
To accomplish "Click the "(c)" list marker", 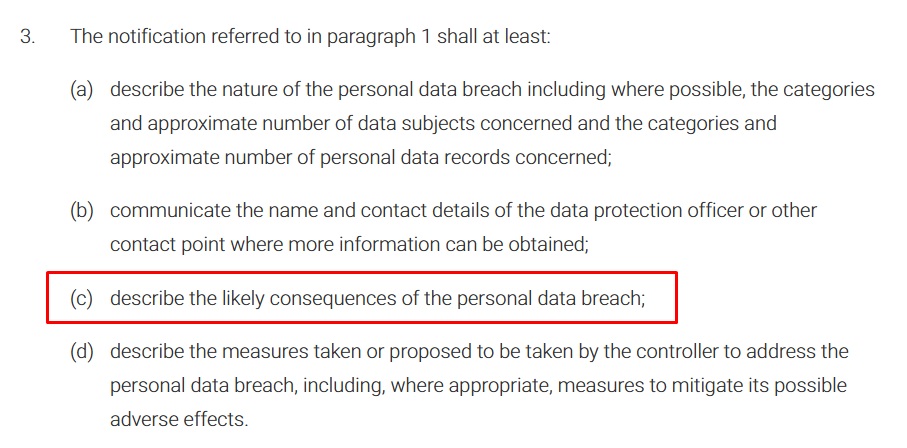I will tap(81, 298).
